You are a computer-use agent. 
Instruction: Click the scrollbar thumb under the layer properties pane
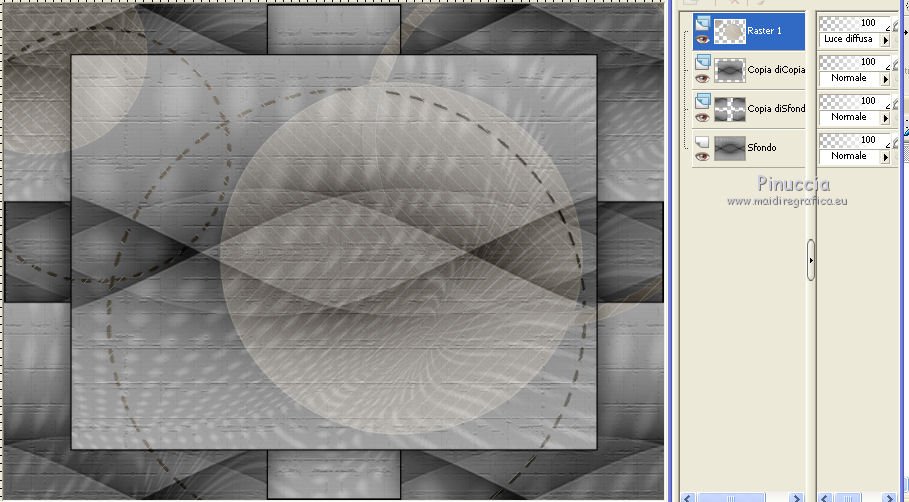point(848,498)
